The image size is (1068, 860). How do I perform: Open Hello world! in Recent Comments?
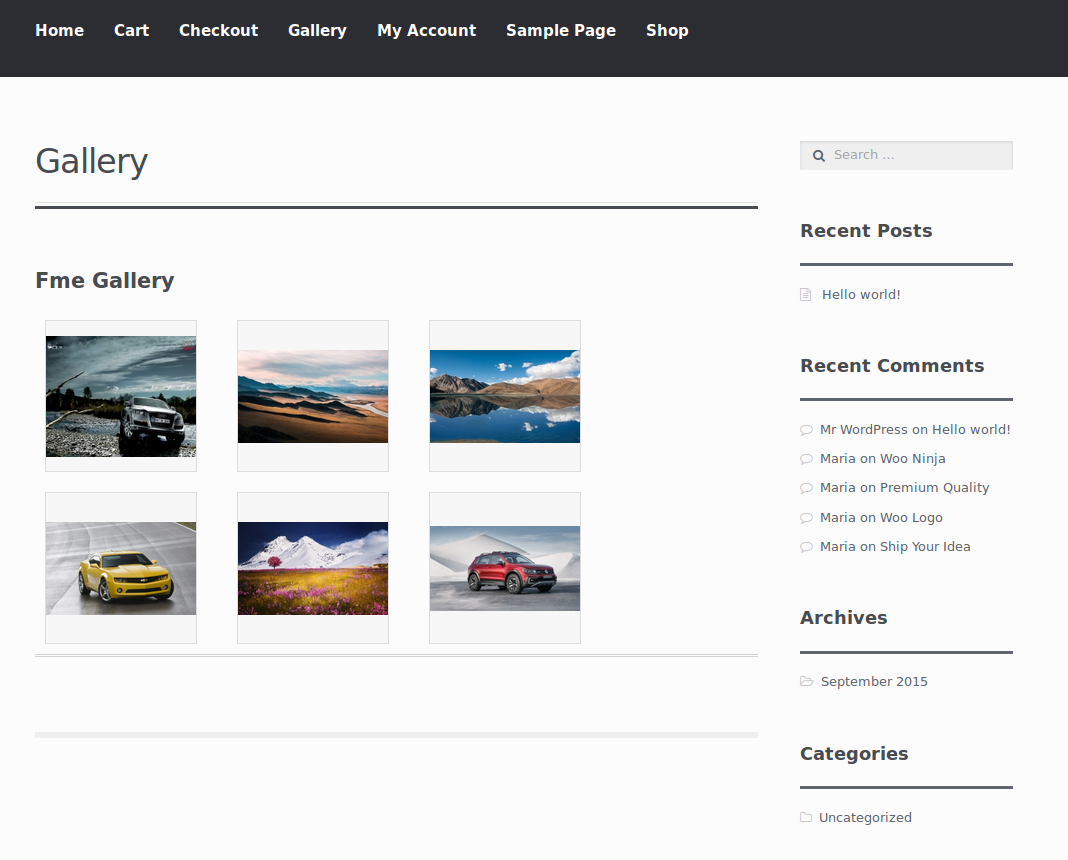pos(971,430)
